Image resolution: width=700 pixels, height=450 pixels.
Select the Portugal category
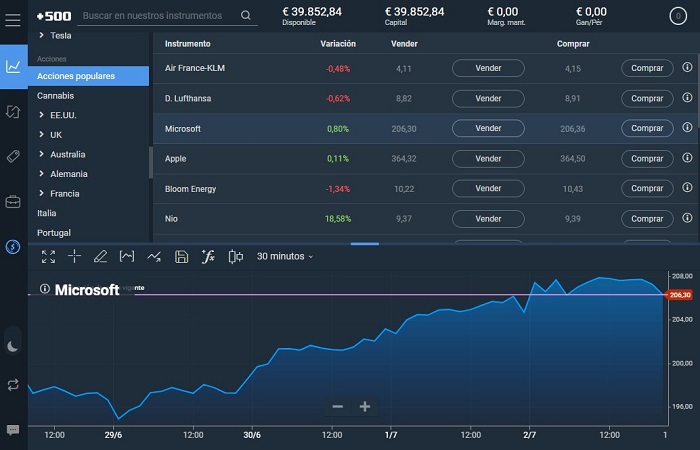(54, 233)
